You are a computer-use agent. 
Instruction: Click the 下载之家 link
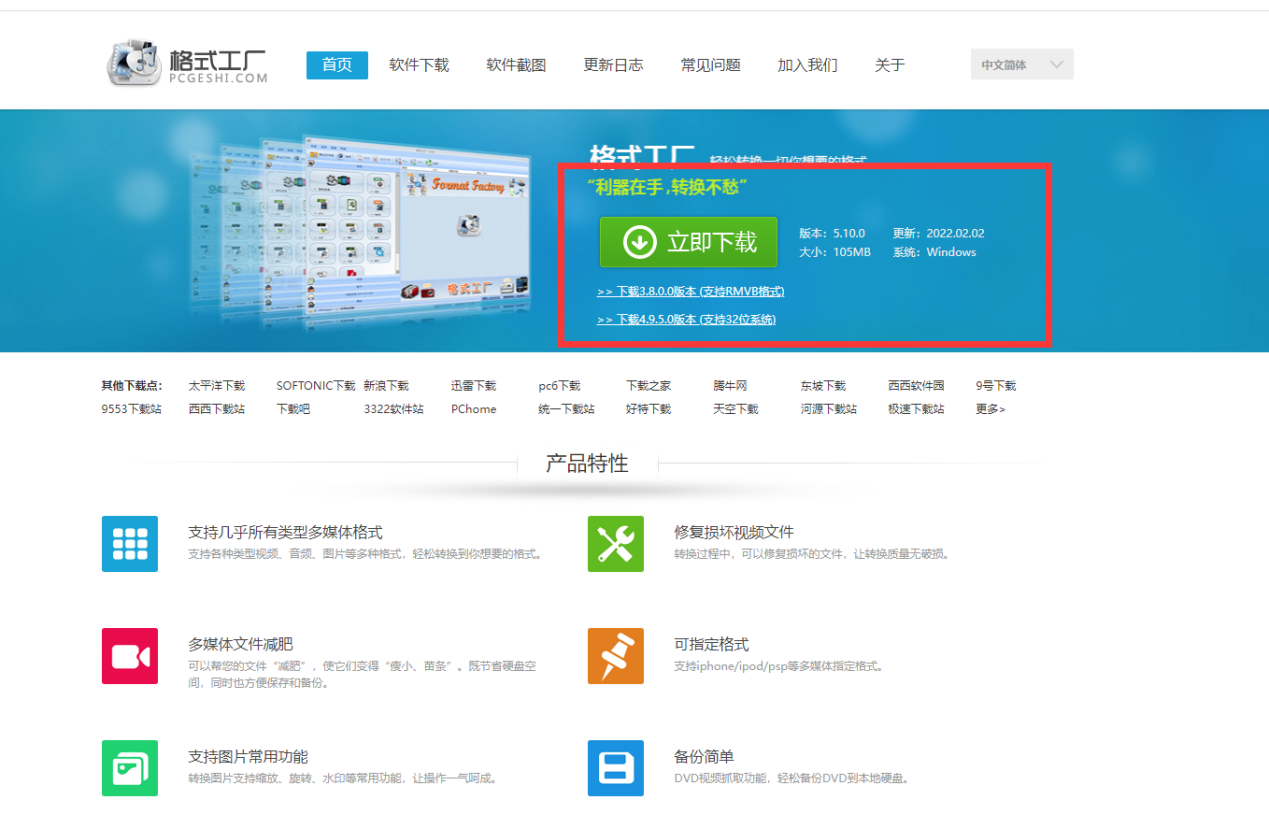pyautogui.click(x=649, y=386)
